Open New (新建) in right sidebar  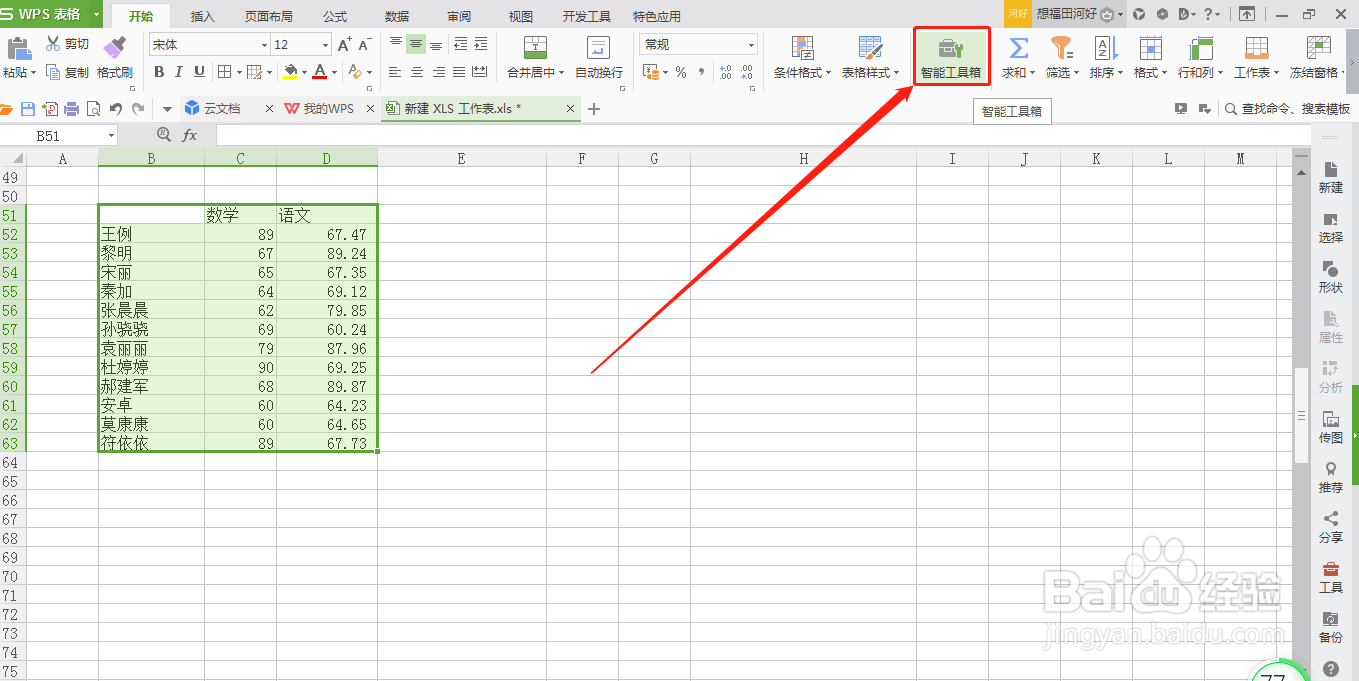[1330, 177]
